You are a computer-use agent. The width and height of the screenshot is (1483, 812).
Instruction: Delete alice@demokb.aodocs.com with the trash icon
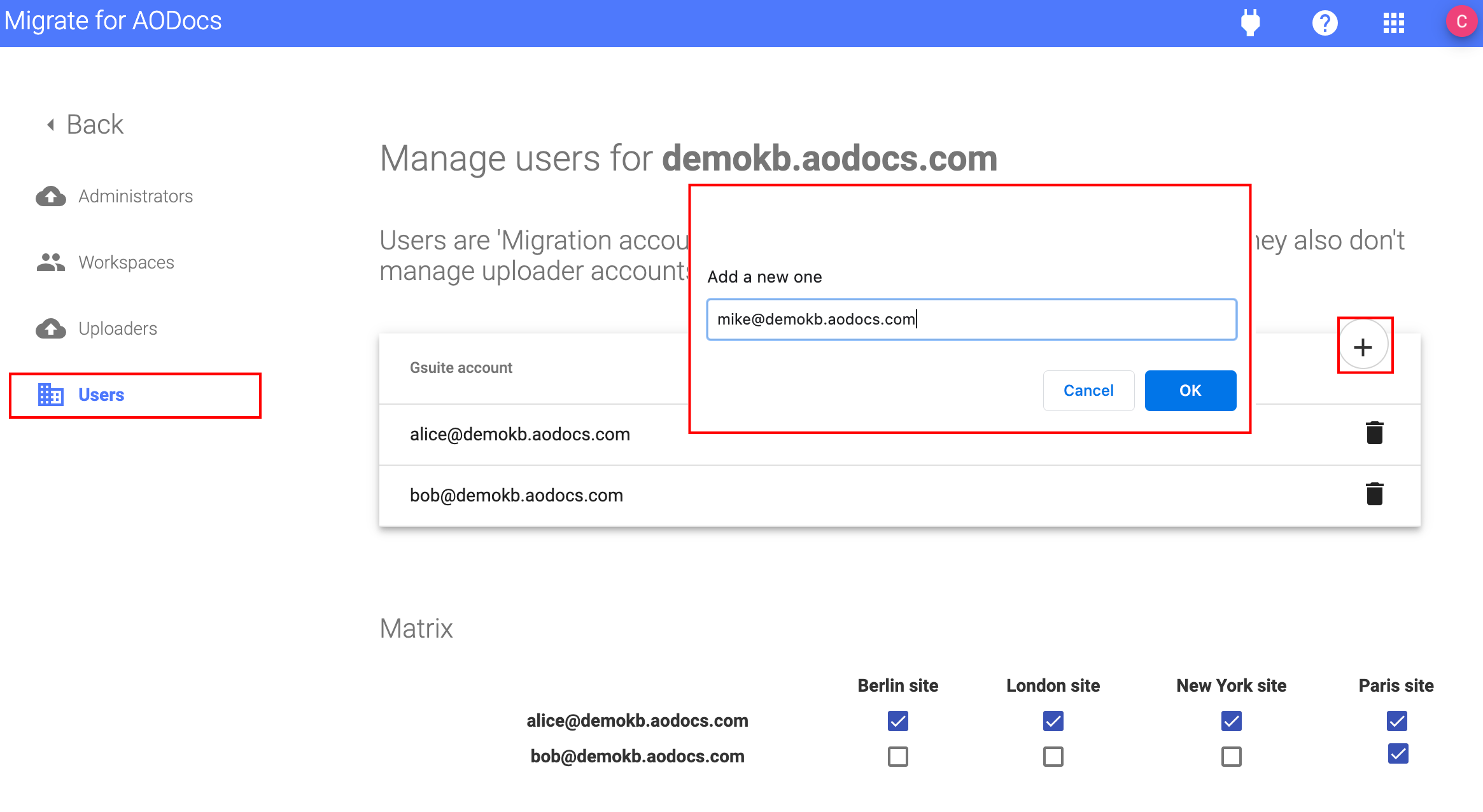(x=1374, y=433)
